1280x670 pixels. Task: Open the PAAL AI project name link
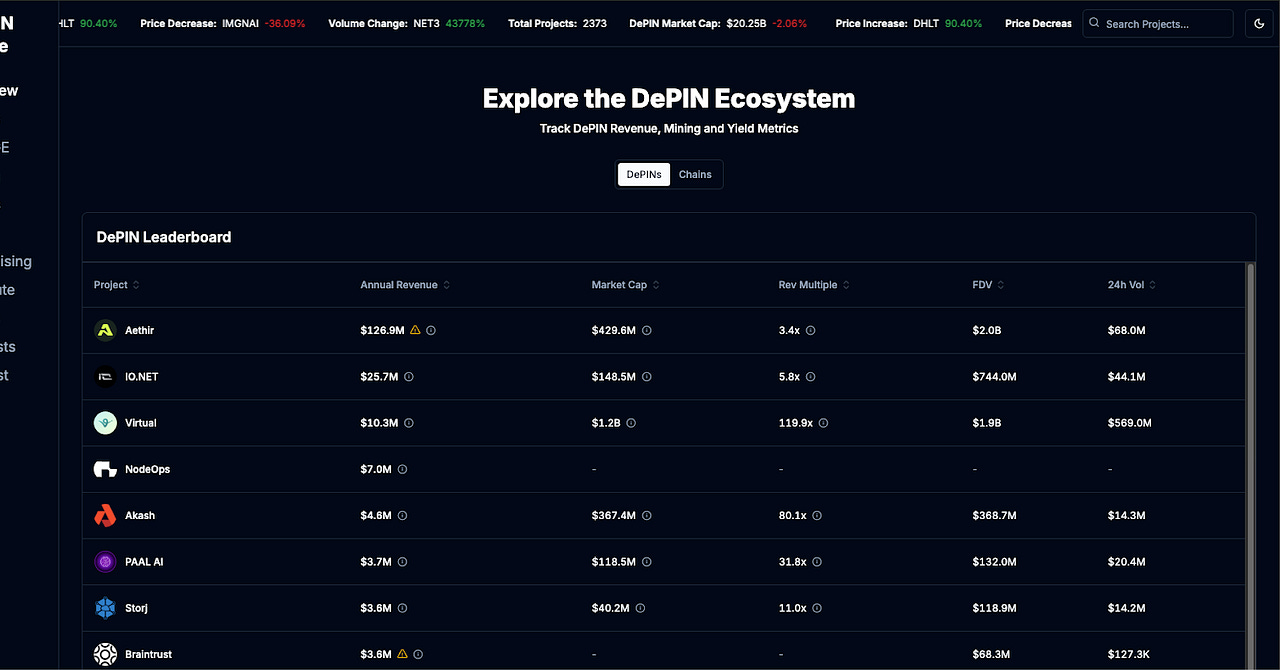point(144,562)
